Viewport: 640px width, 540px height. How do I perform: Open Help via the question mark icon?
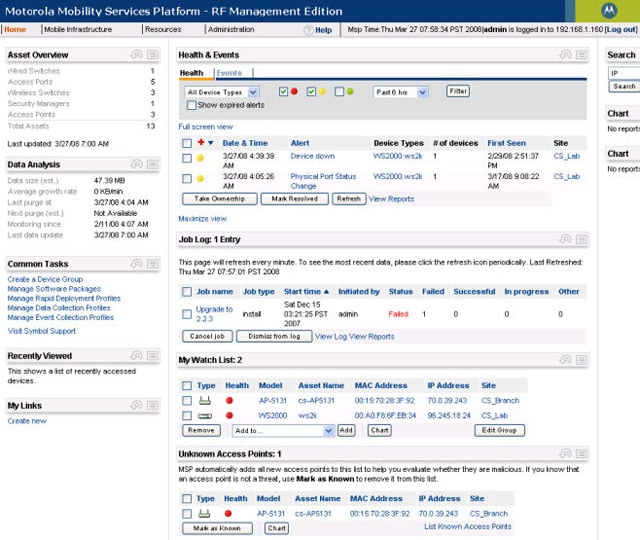pos(308,30)
